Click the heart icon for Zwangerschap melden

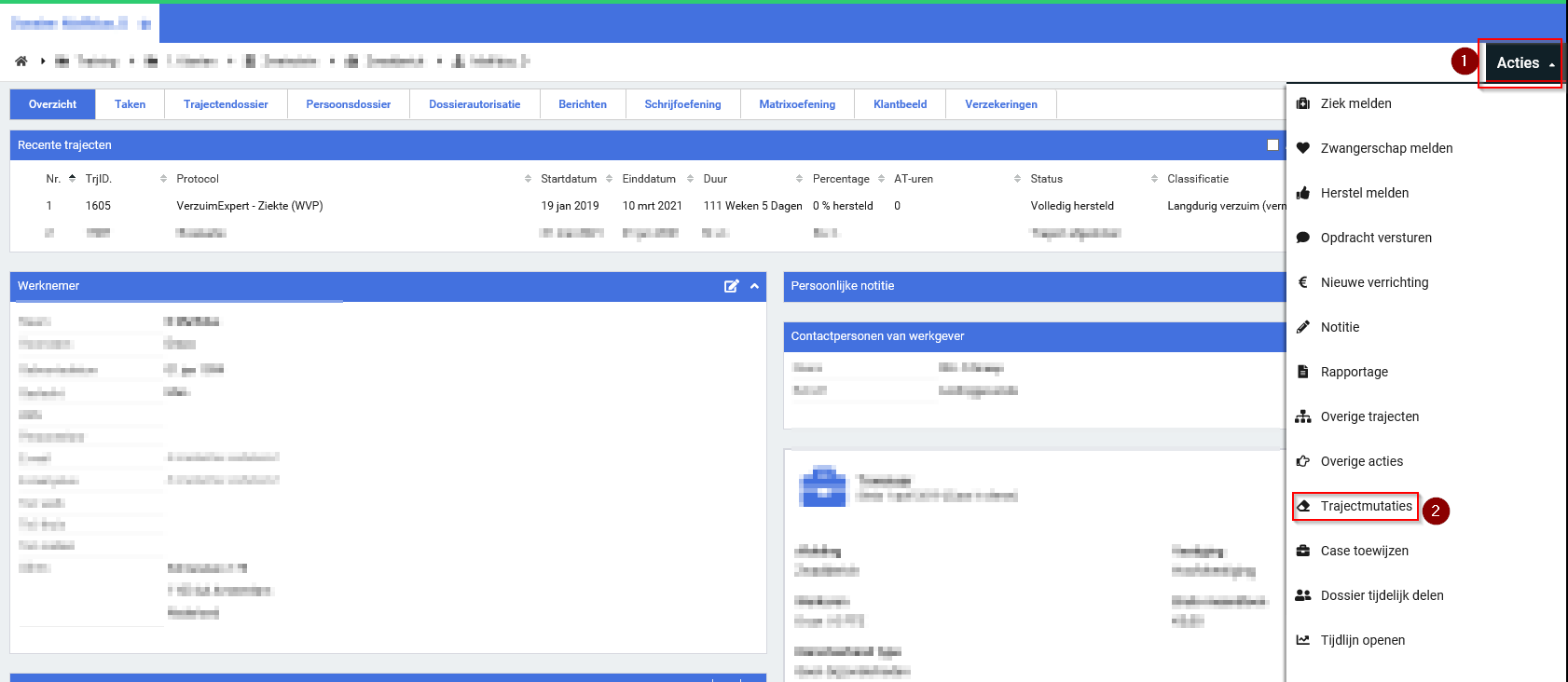tap(1303, 148)
